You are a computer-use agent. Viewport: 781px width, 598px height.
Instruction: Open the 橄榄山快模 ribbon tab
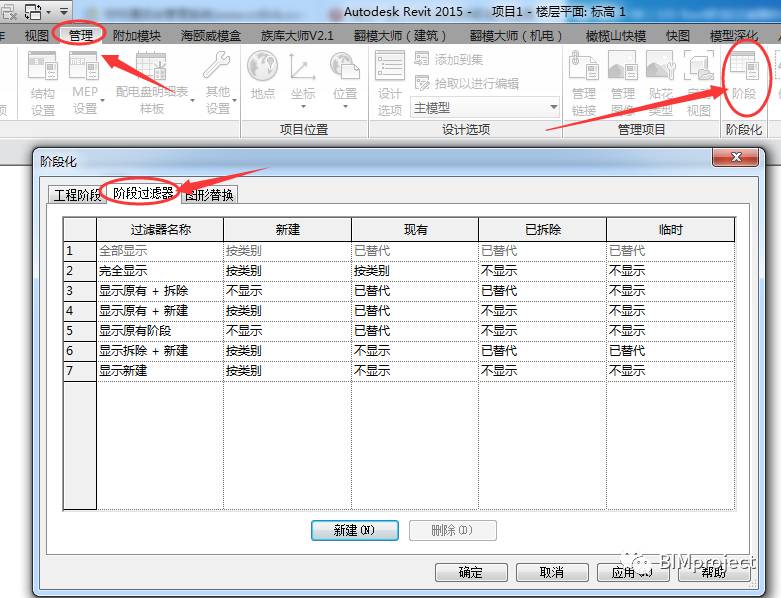[x=616, y=35]
